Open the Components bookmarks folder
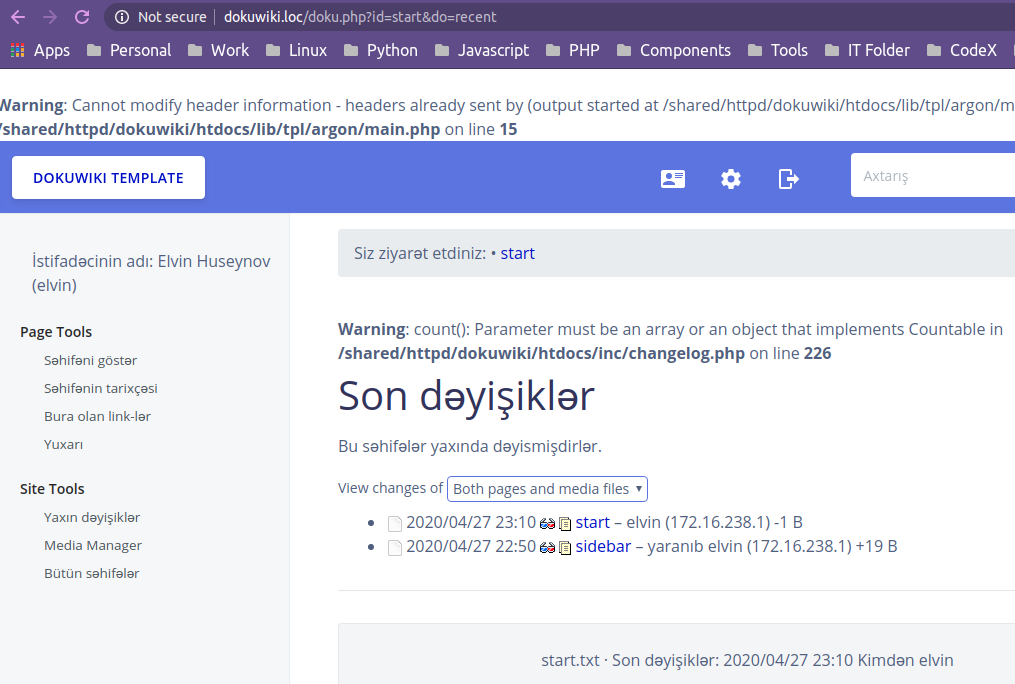1015x684 pixels. pyautogui.click(x=674, y=50)
